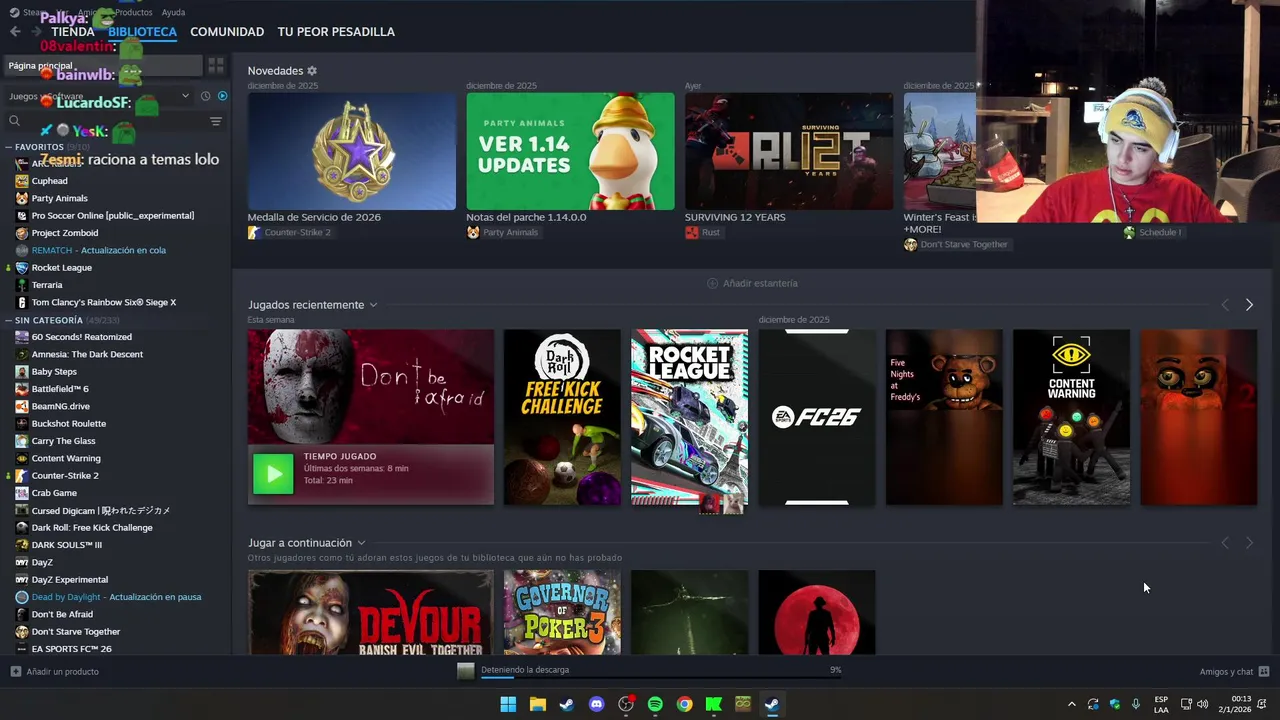Toggle the ready-to-play filter icon
The width and height of the screenshot is (1280, 720).
point(222,96)
